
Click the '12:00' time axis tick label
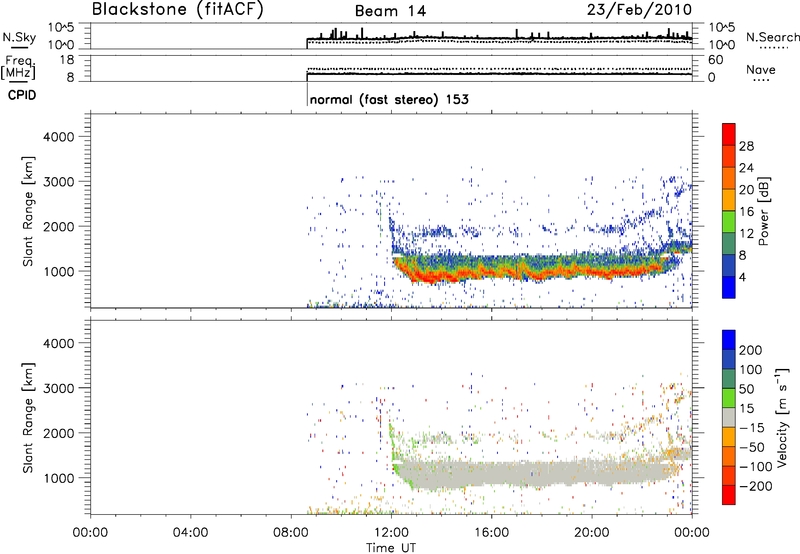(x=391, y=533)
